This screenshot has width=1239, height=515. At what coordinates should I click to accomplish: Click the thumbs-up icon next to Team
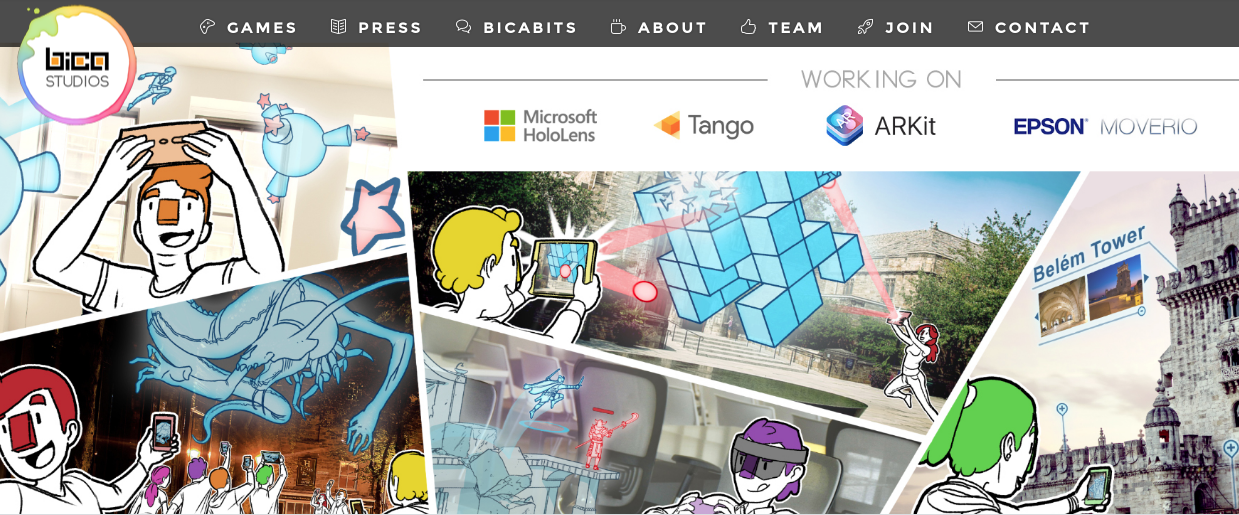point(748,27)
